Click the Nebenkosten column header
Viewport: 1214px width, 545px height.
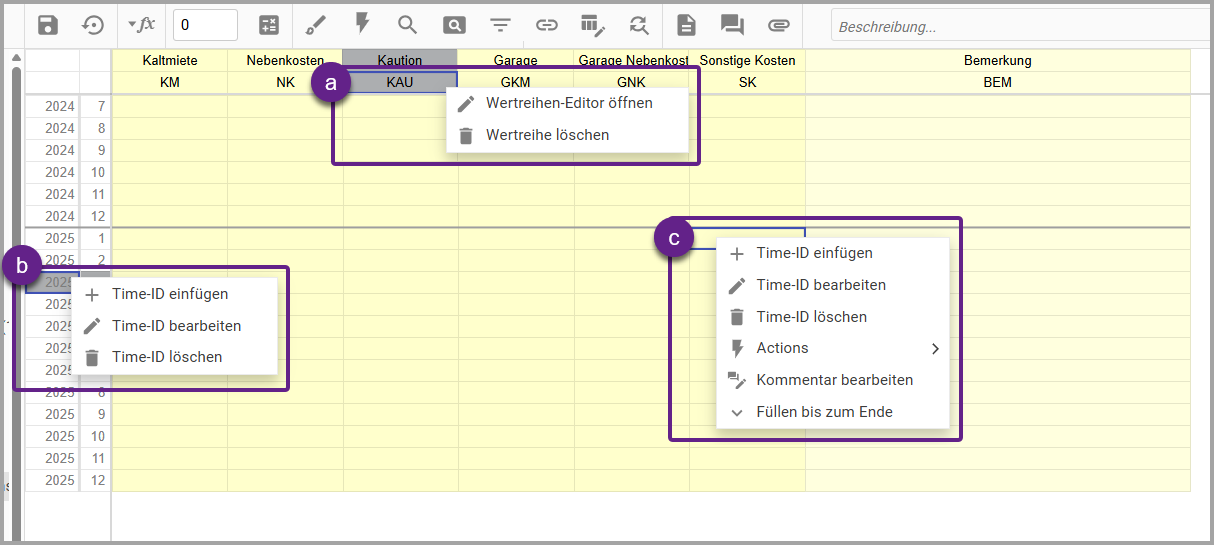tap(285, 61)
